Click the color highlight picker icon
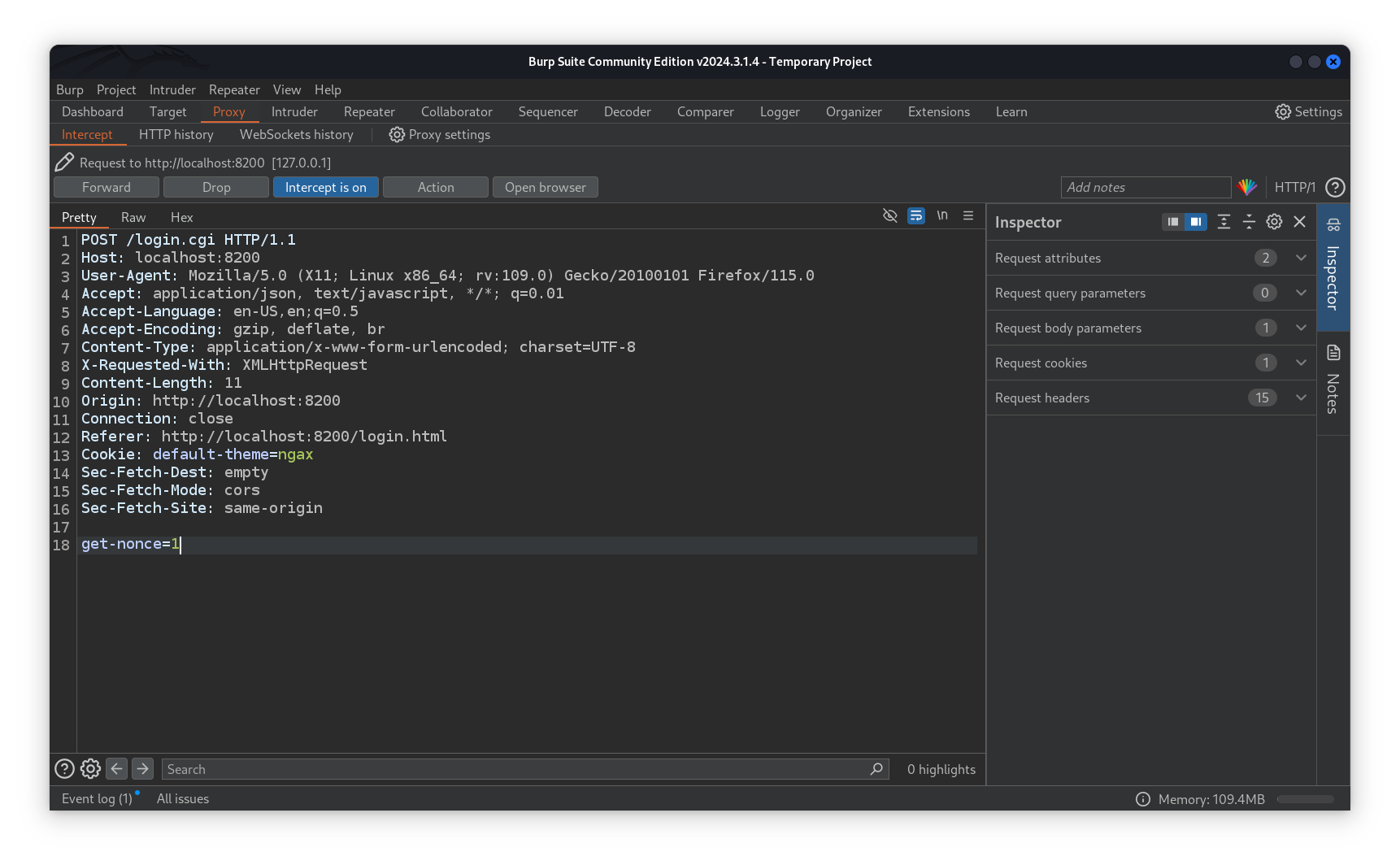 [1247, 188]
